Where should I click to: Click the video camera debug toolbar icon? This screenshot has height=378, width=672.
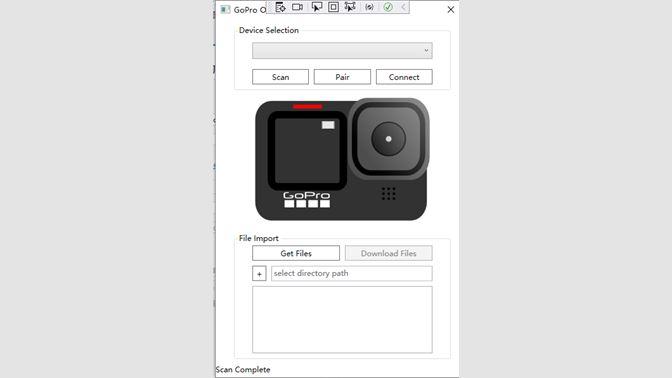tap(297, 7)
